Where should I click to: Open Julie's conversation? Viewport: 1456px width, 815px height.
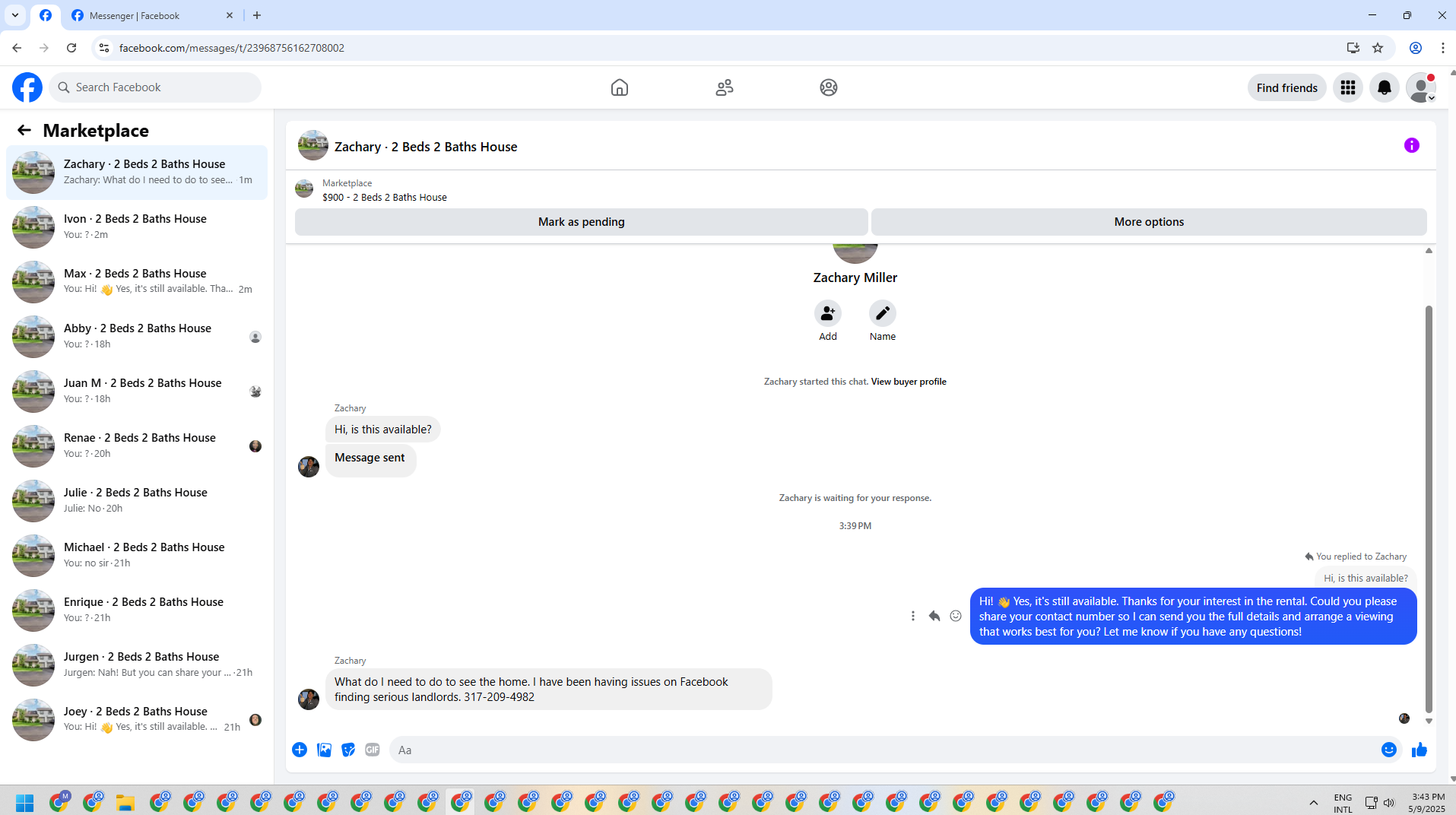point(137,500)
